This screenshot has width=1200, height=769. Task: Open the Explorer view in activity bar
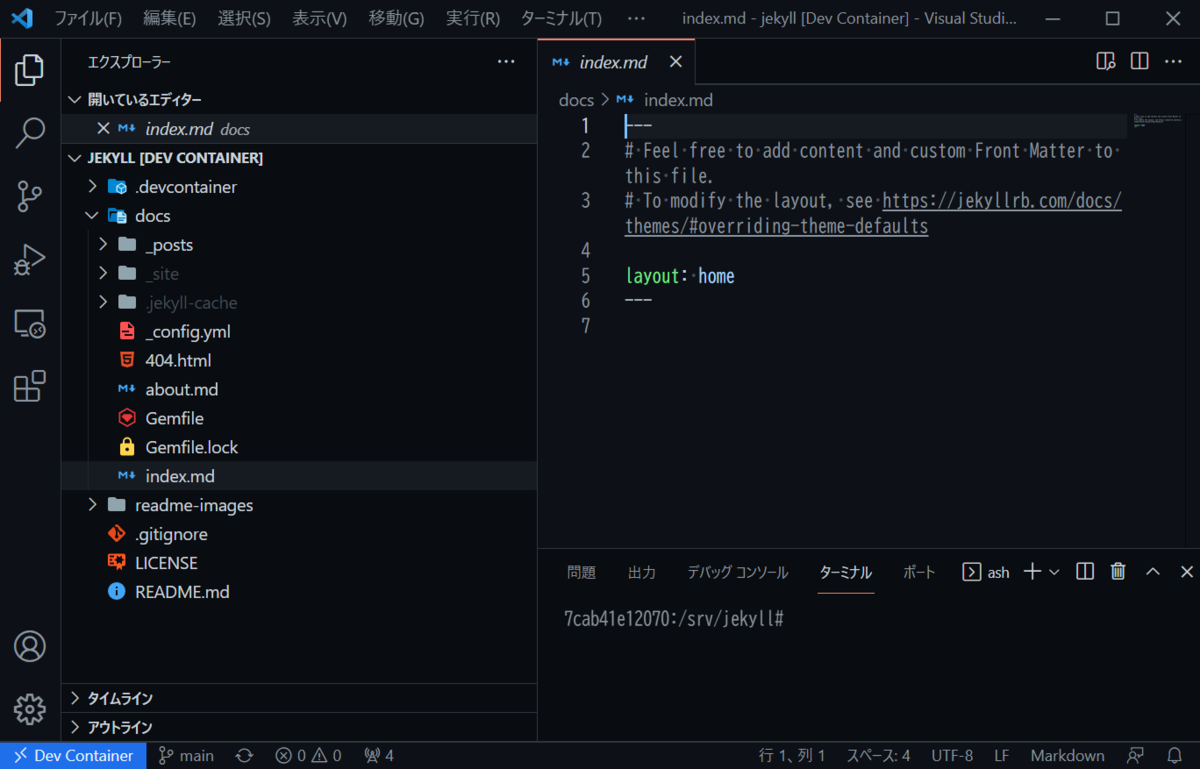point(30,70)
